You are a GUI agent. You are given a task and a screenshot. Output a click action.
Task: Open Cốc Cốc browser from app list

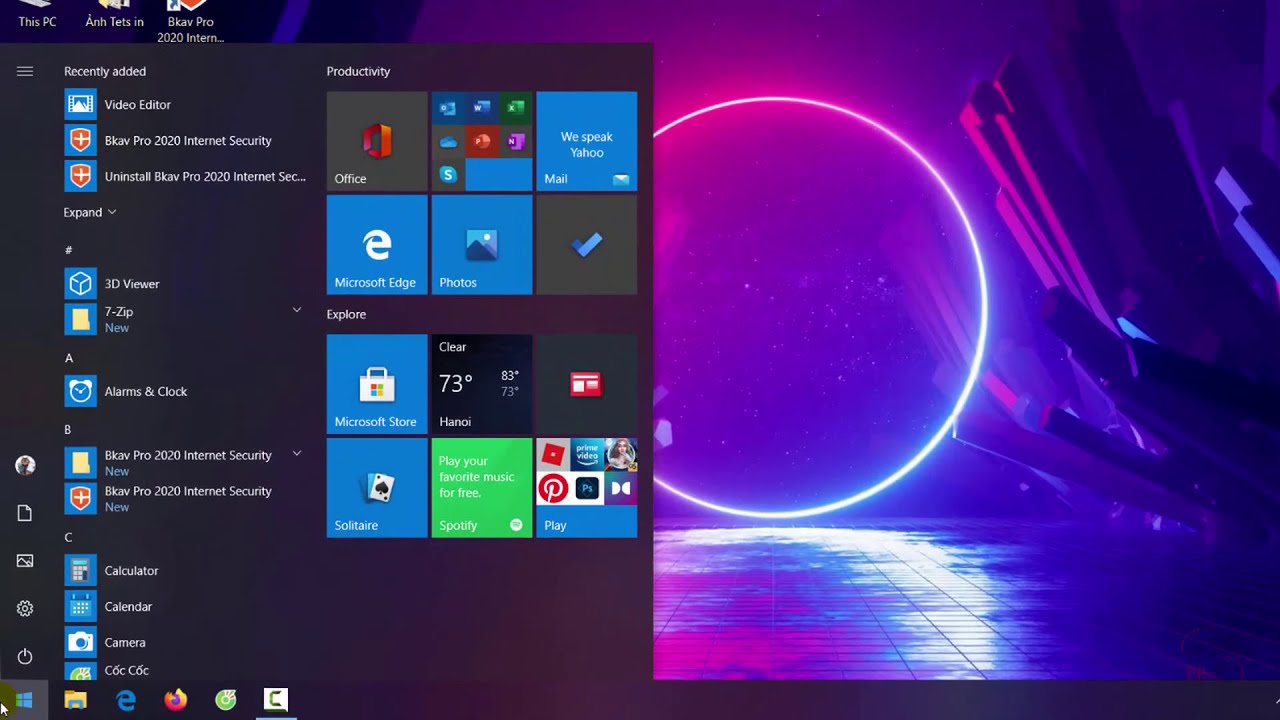(x=186, y=670)
